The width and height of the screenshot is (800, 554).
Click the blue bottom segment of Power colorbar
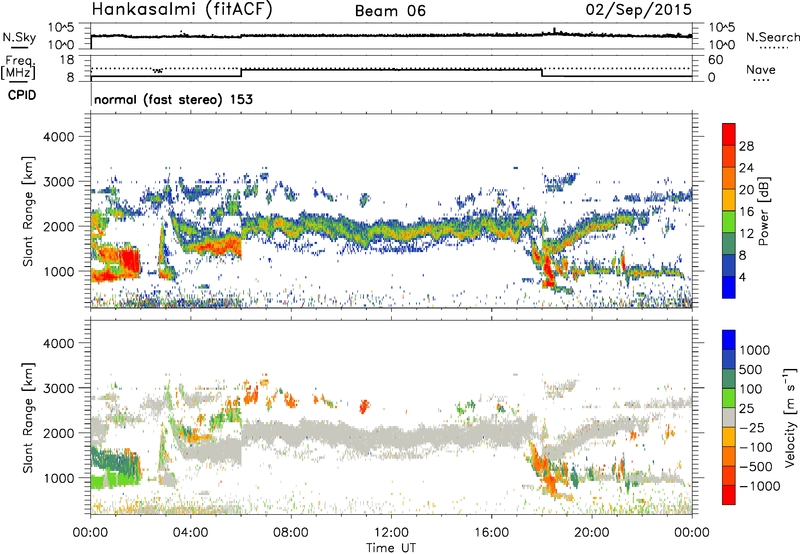(729, 287)
